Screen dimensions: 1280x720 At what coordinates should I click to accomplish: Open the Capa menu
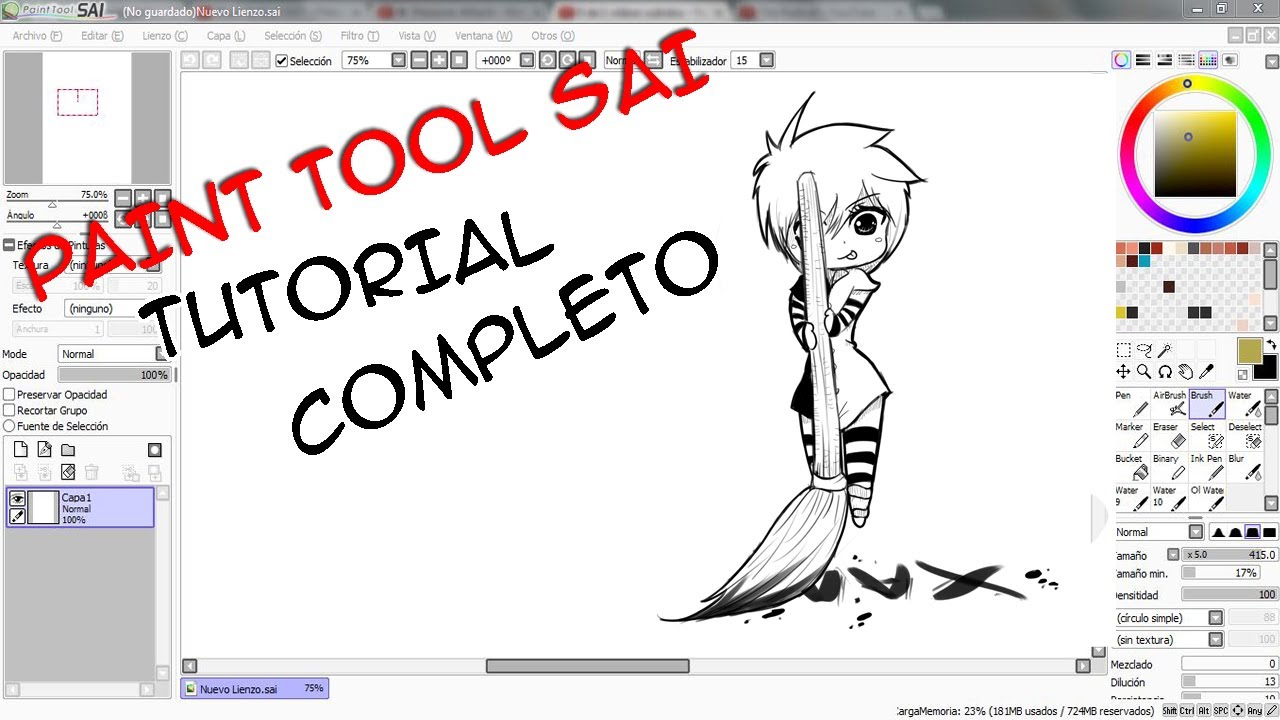(225, 36)
